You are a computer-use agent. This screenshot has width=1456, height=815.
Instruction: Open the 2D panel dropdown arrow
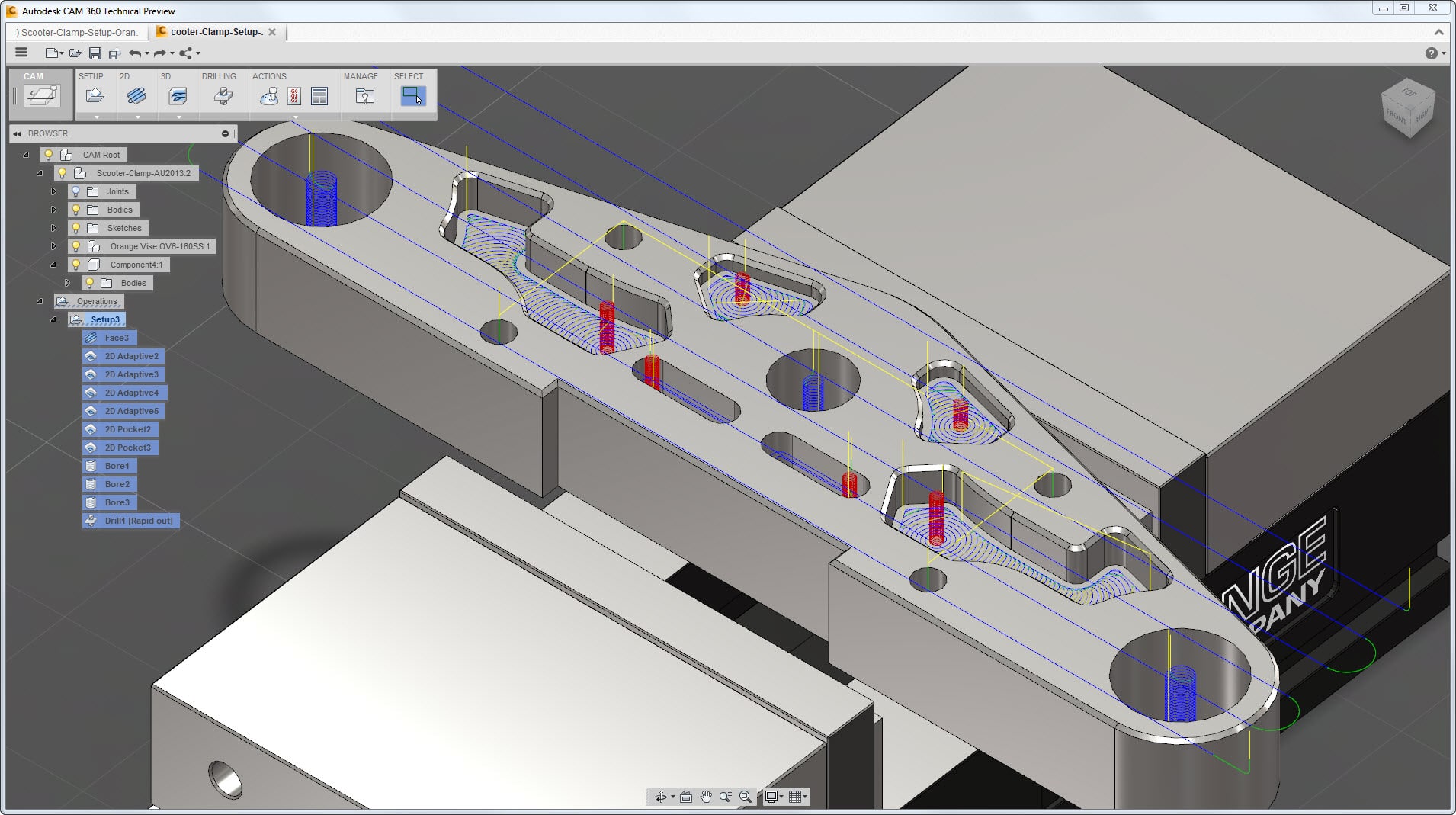tap(137, 117)
